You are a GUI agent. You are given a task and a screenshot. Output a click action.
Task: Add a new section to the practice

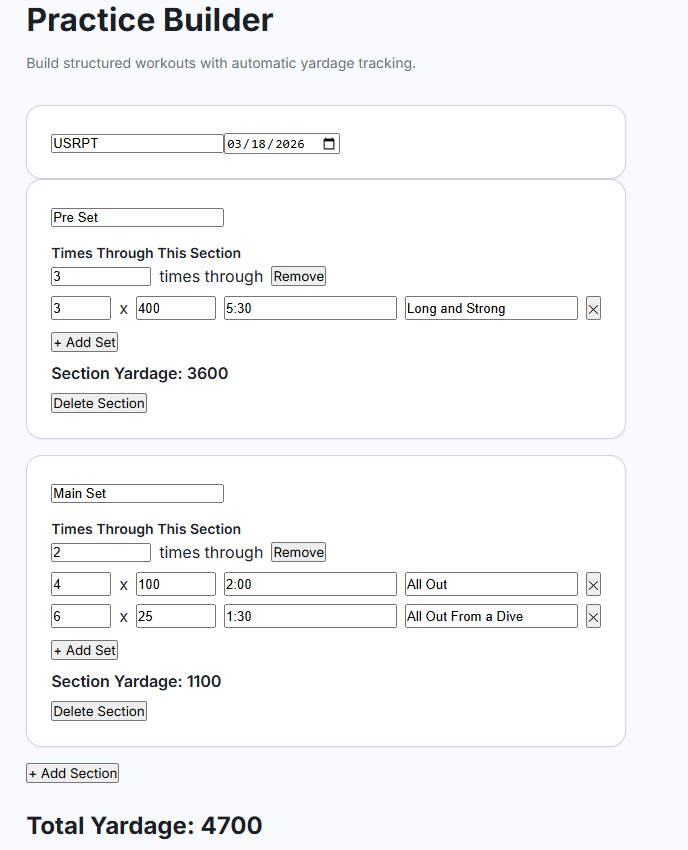pyautogui.click(x=72, y=772)
